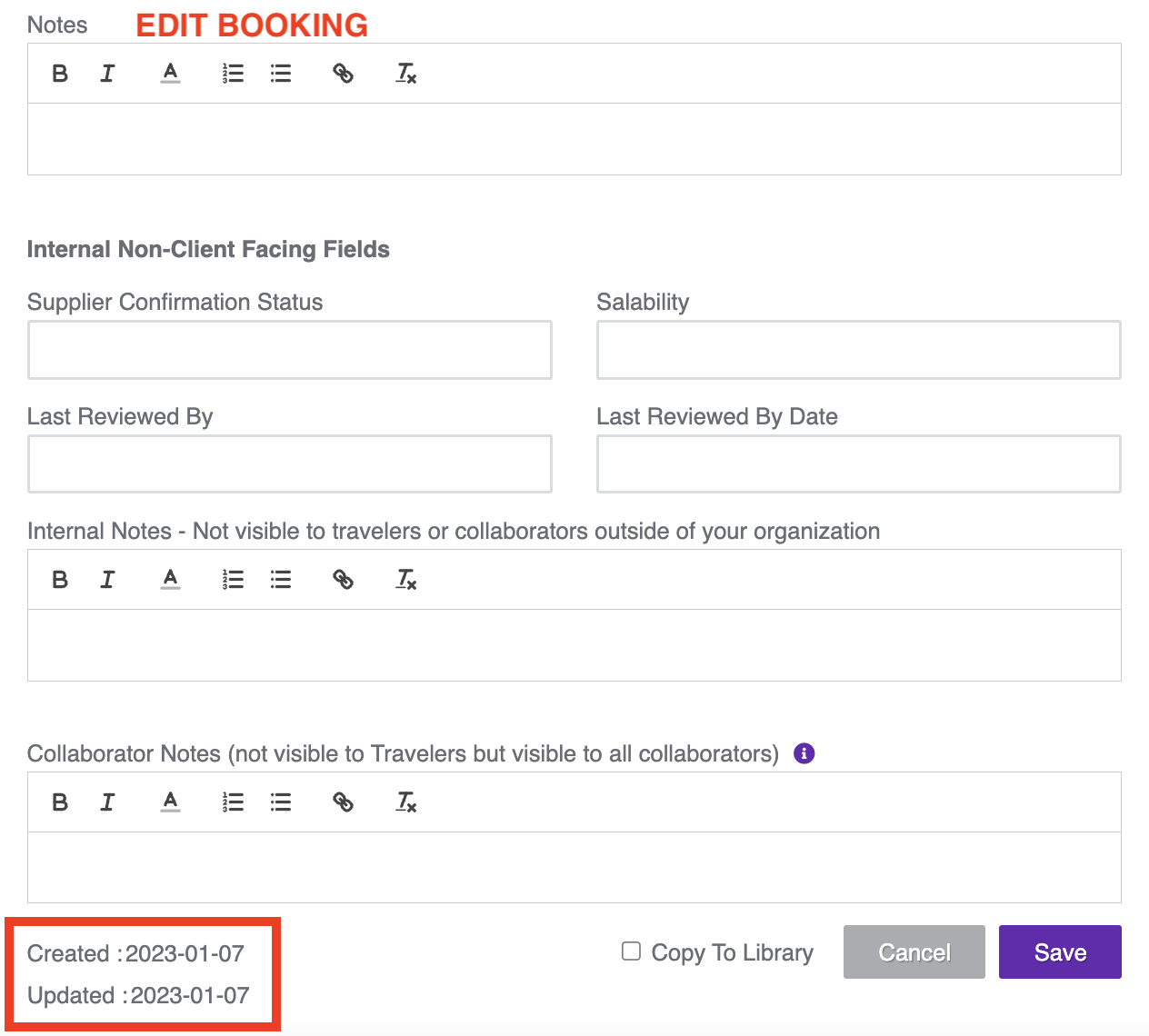The width and height of the screenshot is (1149, 1036).
Task: Insert link in Collaborator Notes editor
Action: click(x=343, y=802)
